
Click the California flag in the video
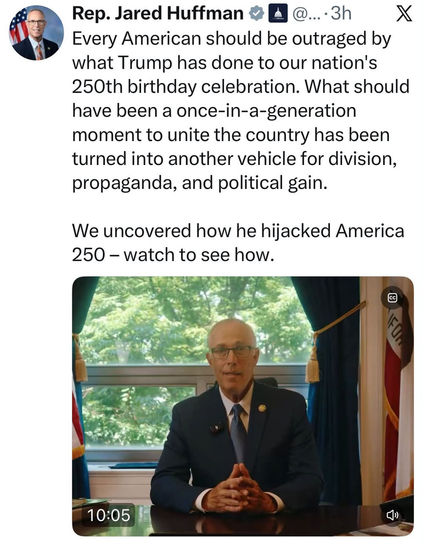pos(399,389)
